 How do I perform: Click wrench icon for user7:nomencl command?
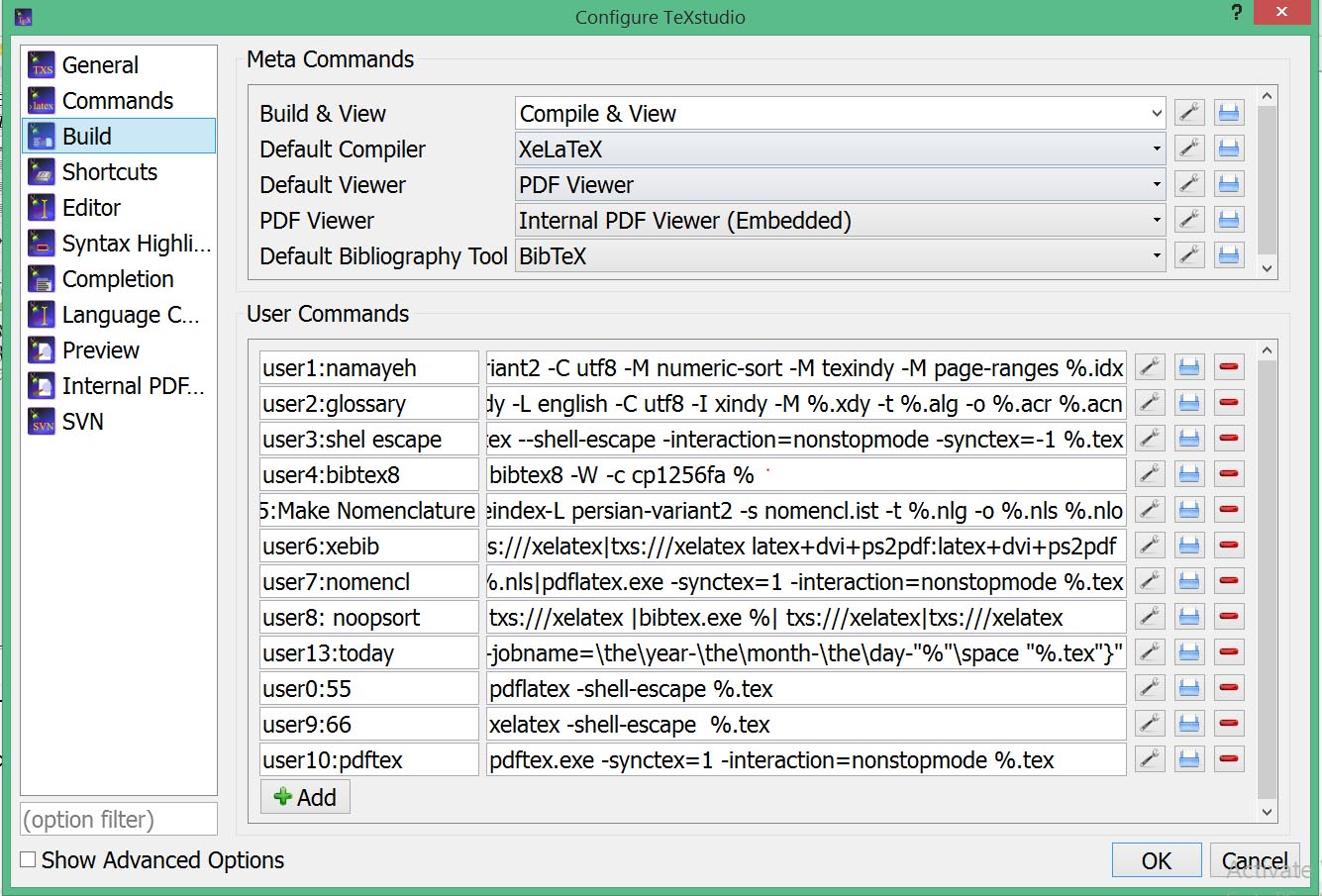[x=1150, y=581]
